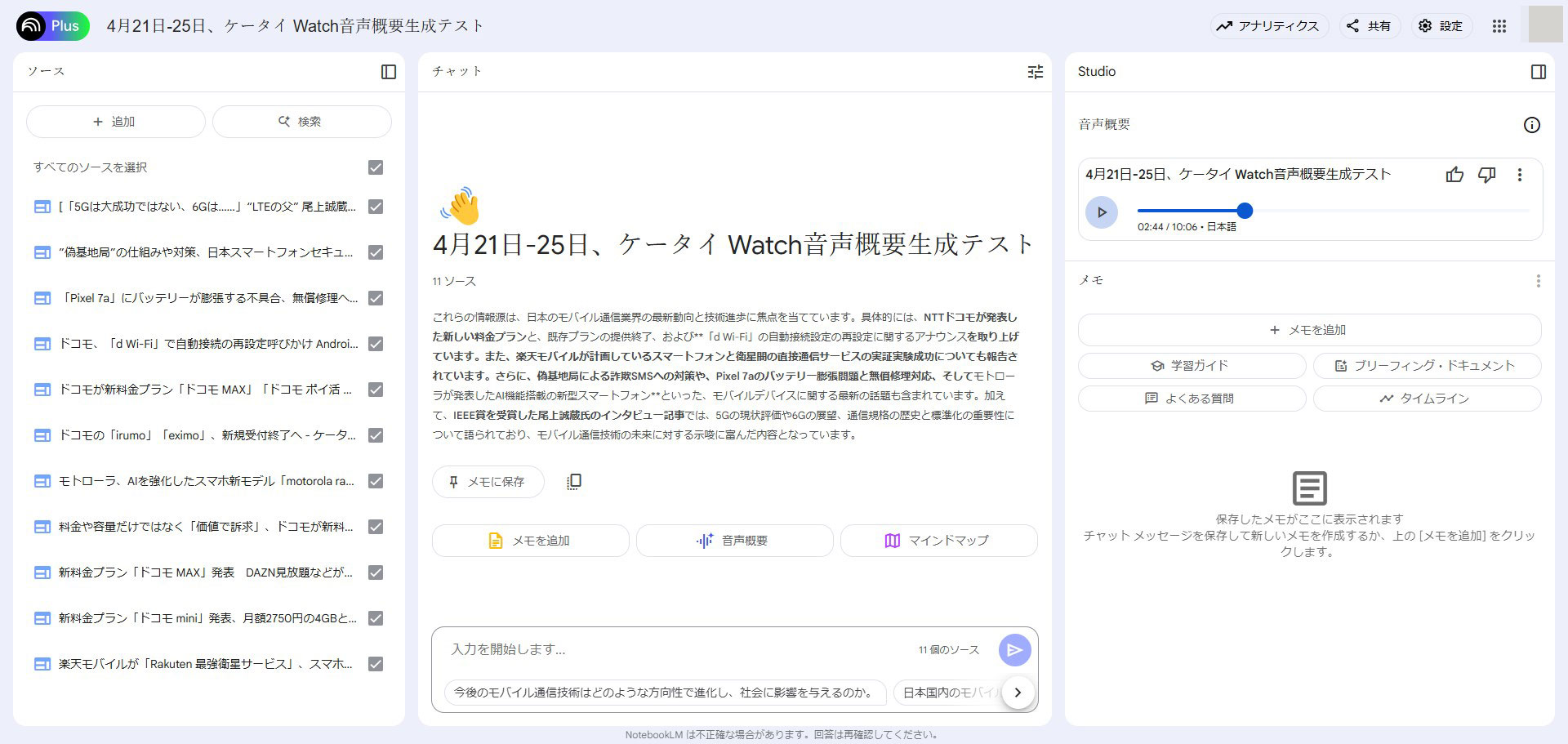The width and height of the screenshot is (1568, 744).
Task: Uncheck the ドコモ mini source checkbox
Action: (376, 618)
